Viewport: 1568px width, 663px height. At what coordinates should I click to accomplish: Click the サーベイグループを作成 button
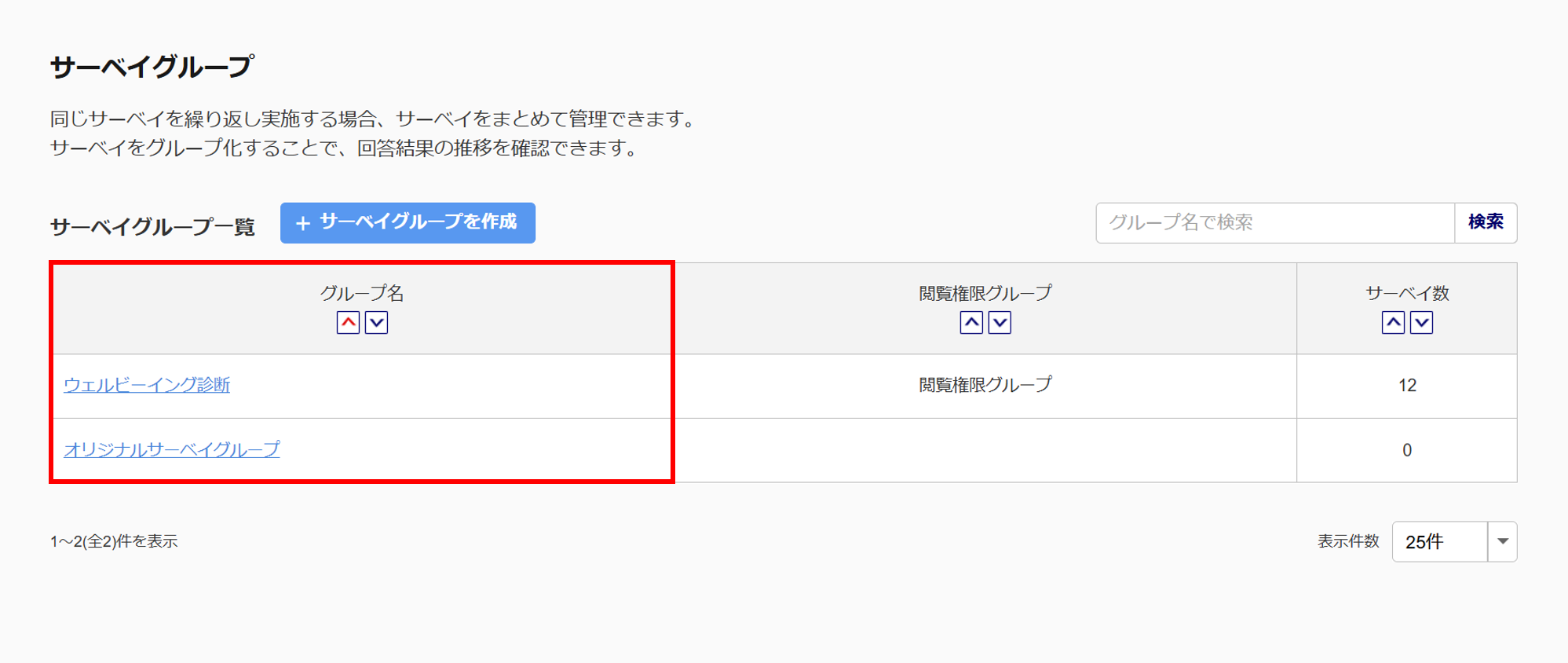coord(408,223)
